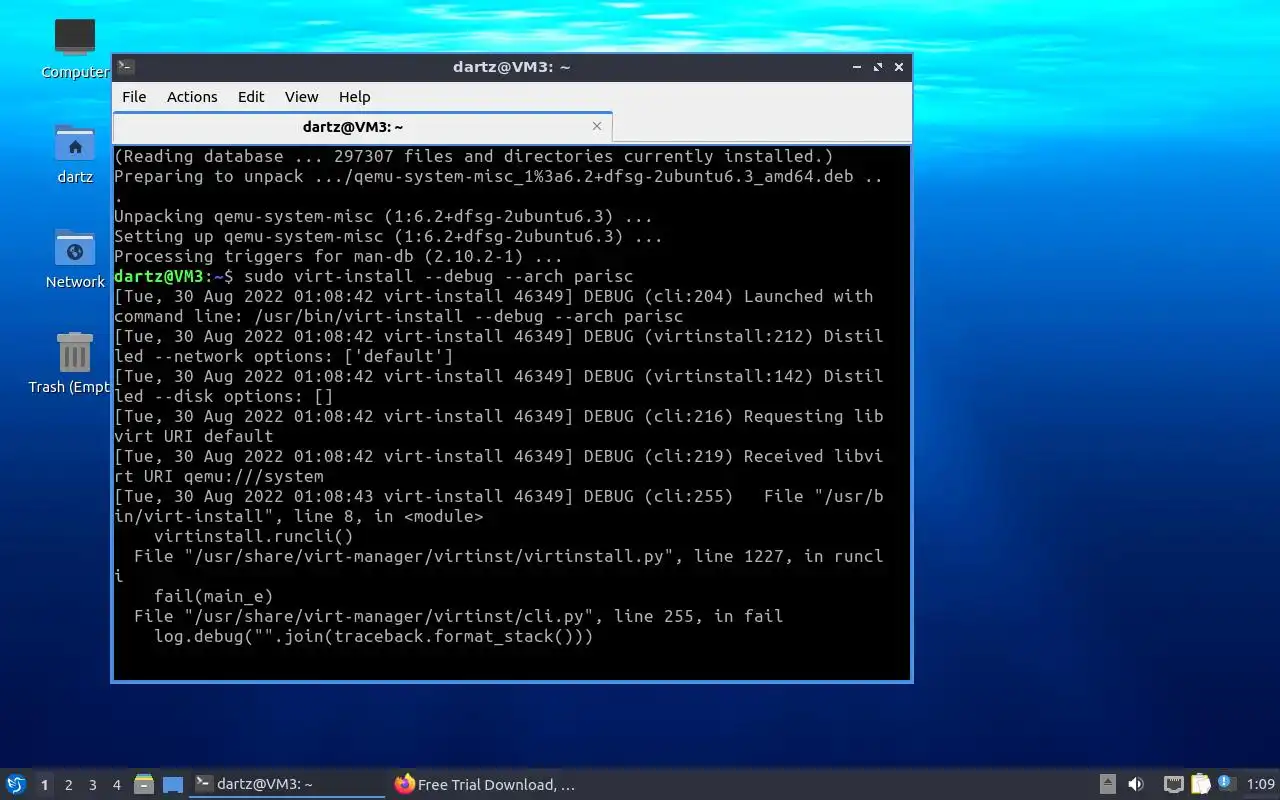Open the Actions menu

(192, 97)
